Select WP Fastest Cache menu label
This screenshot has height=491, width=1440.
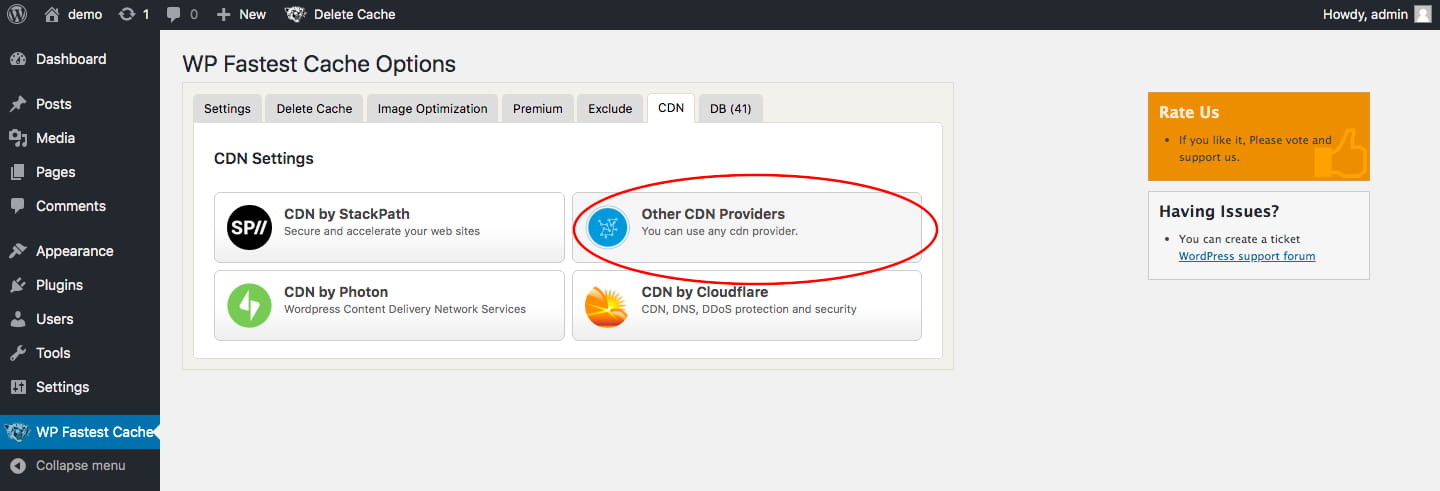[95, 432]
